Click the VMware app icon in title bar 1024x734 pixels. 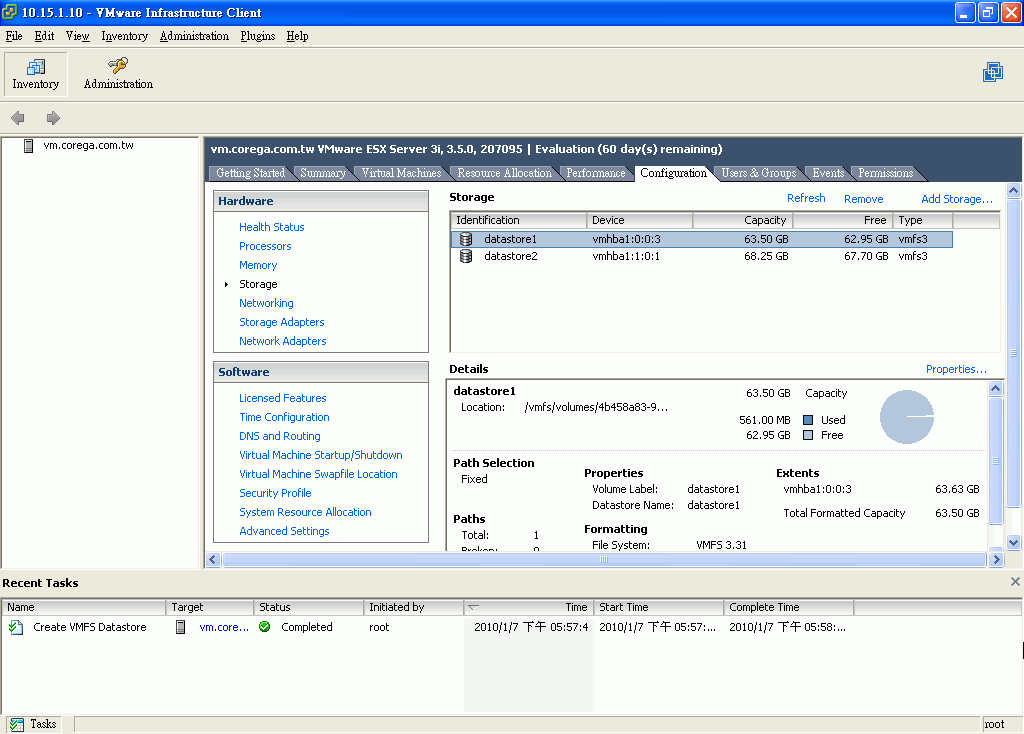[10, 12]
